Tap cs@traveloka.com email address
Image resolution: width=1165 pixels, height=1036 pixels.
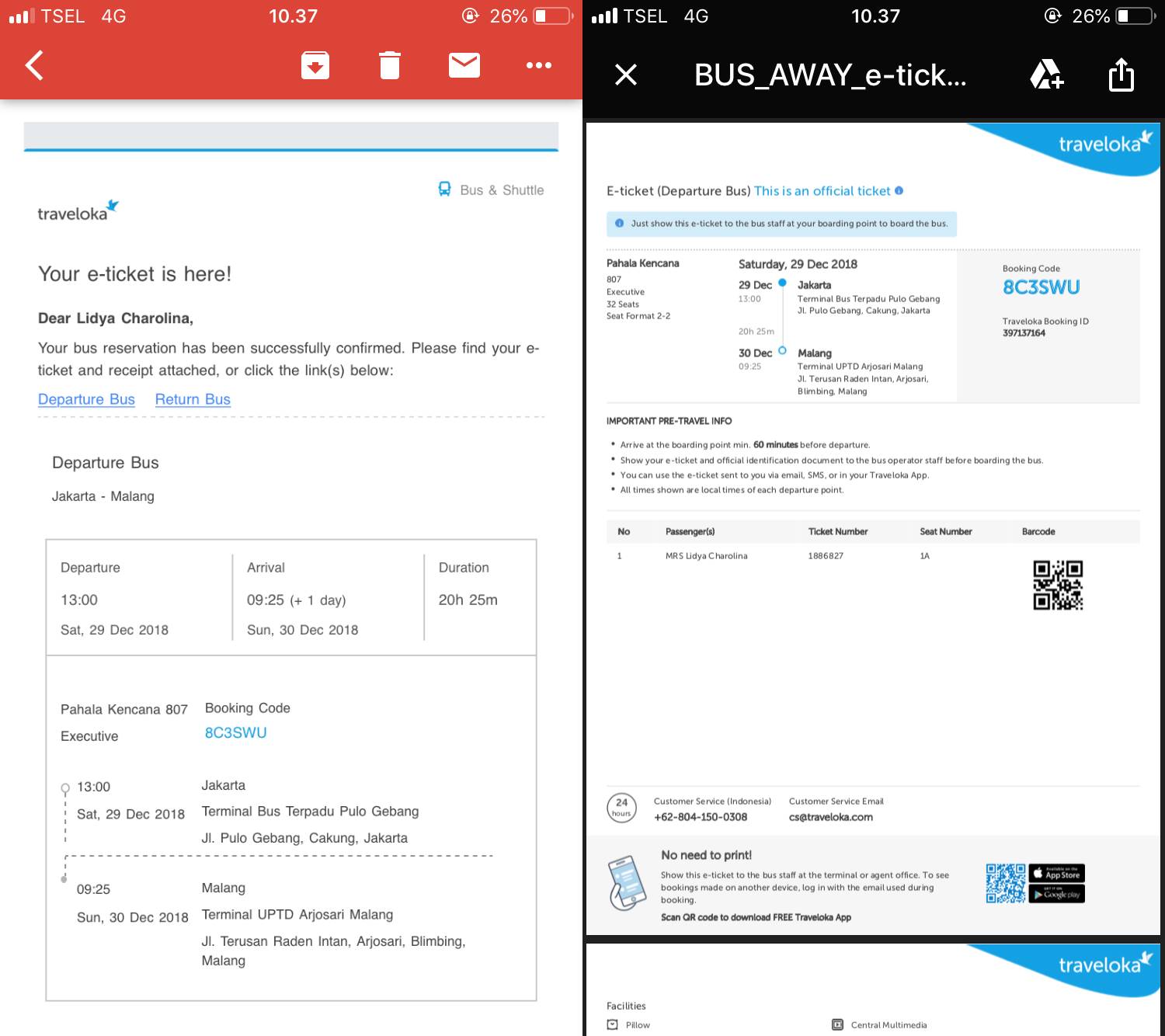click(x=831, y=817)
